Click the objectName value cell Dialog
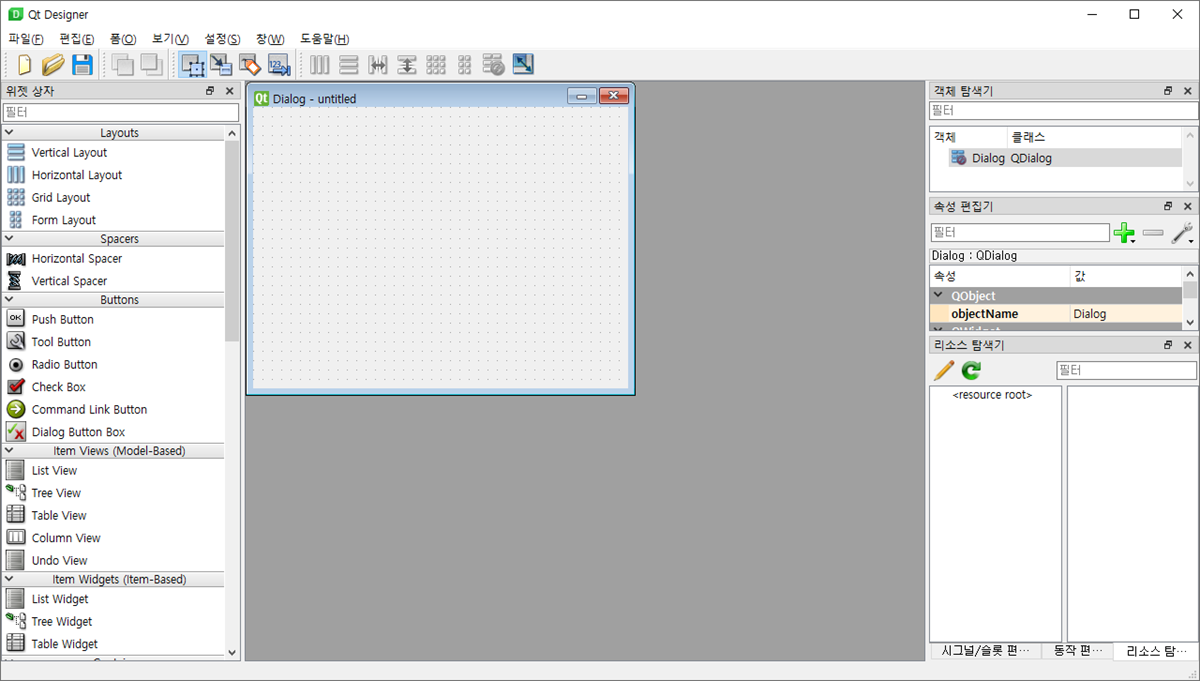This screenshot has height=681, width=1200. 1126,314
